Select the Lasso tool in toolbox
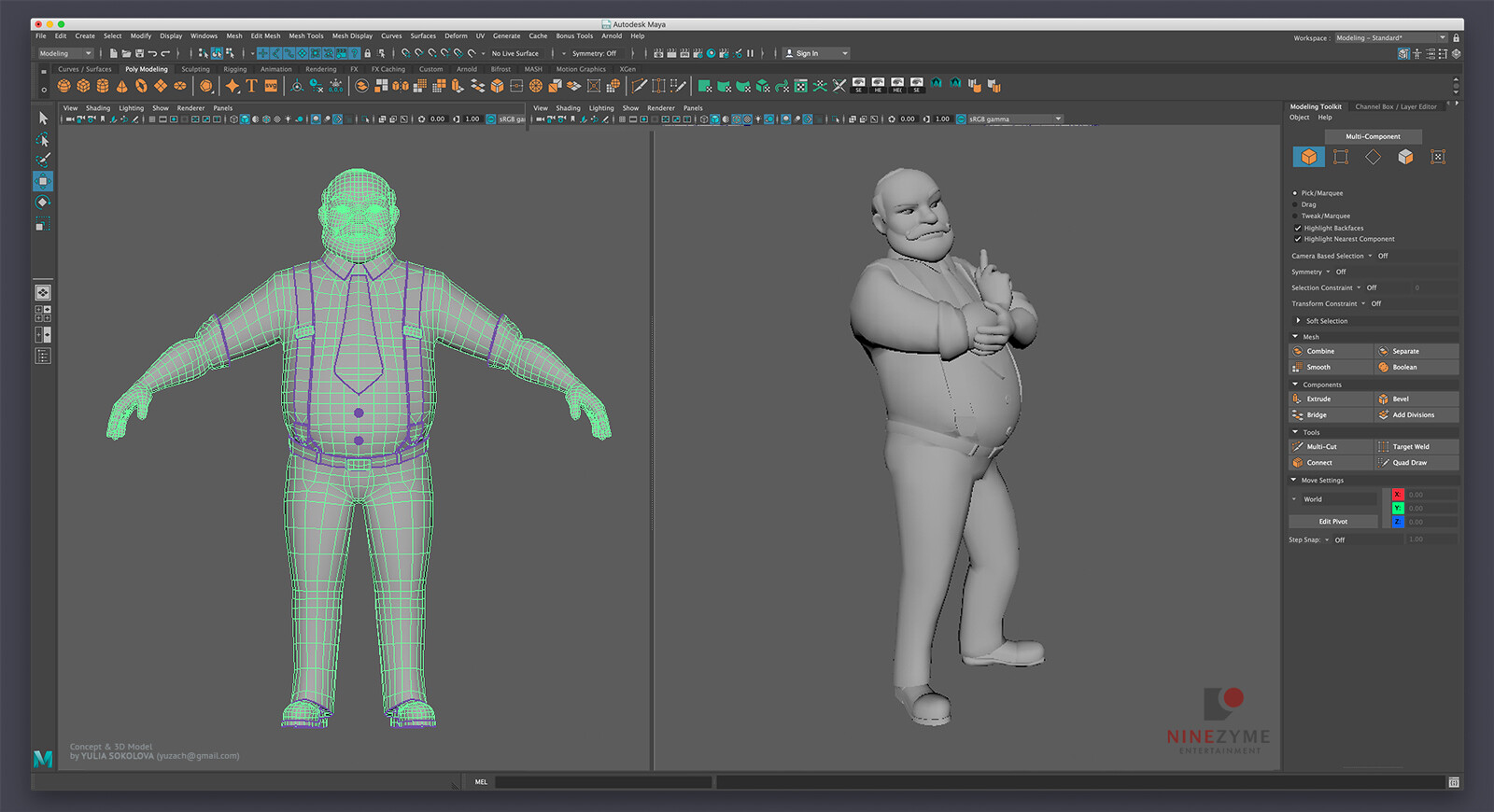This screenshot has width=1494, height=812. pyautogui.click(x=43, y=139)
